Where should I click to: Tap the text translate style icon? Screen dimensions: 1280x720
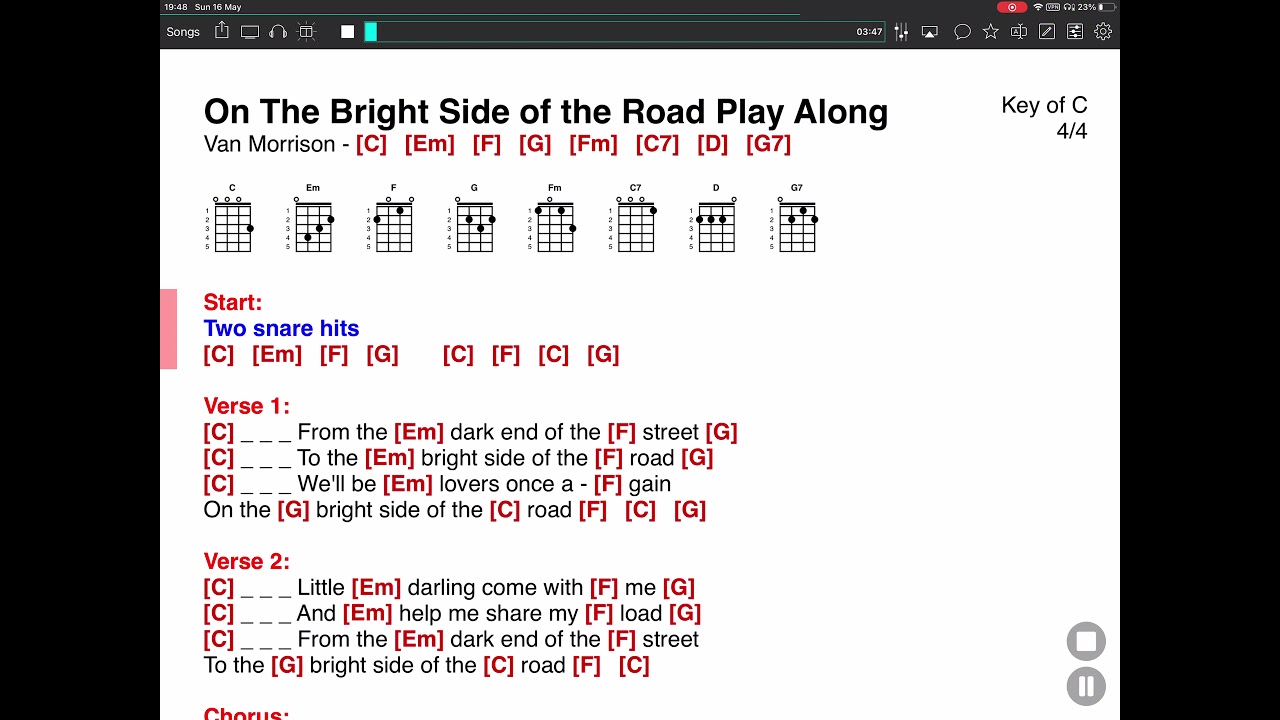click(x=1019, y=32)
